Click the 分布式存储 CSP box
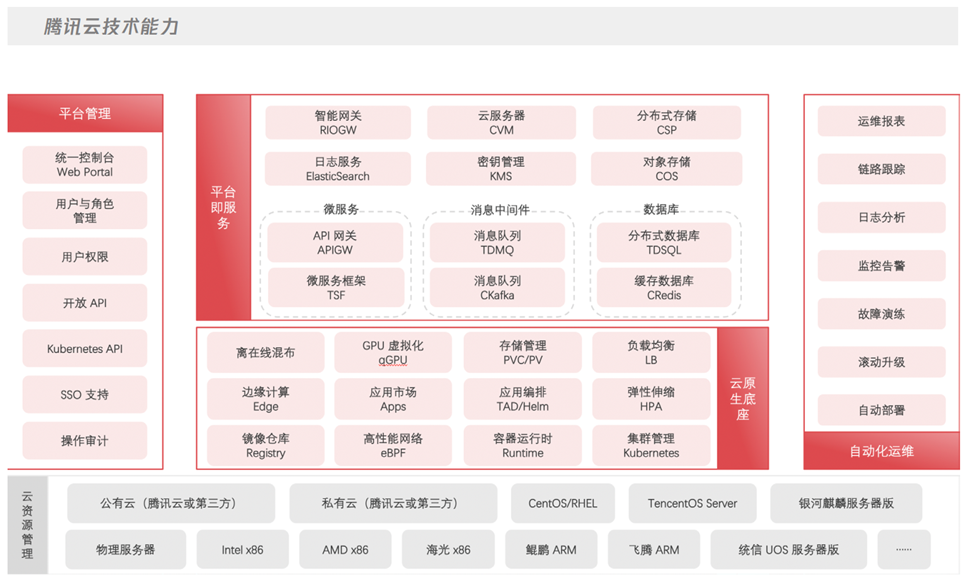Screen dimensions: 967x587 pyautogui.click(x=667, y=123)
